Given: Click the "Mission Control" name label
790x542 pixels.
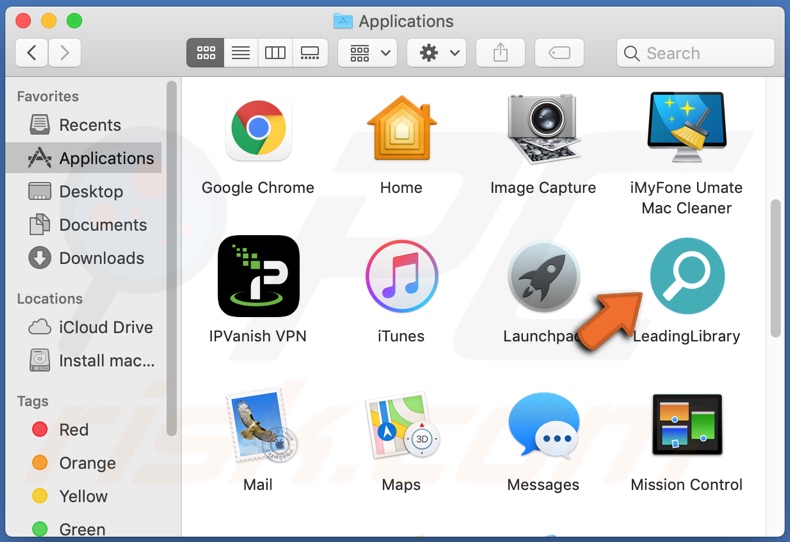Looking at the screenshot, I should click(x=687, y=485).
